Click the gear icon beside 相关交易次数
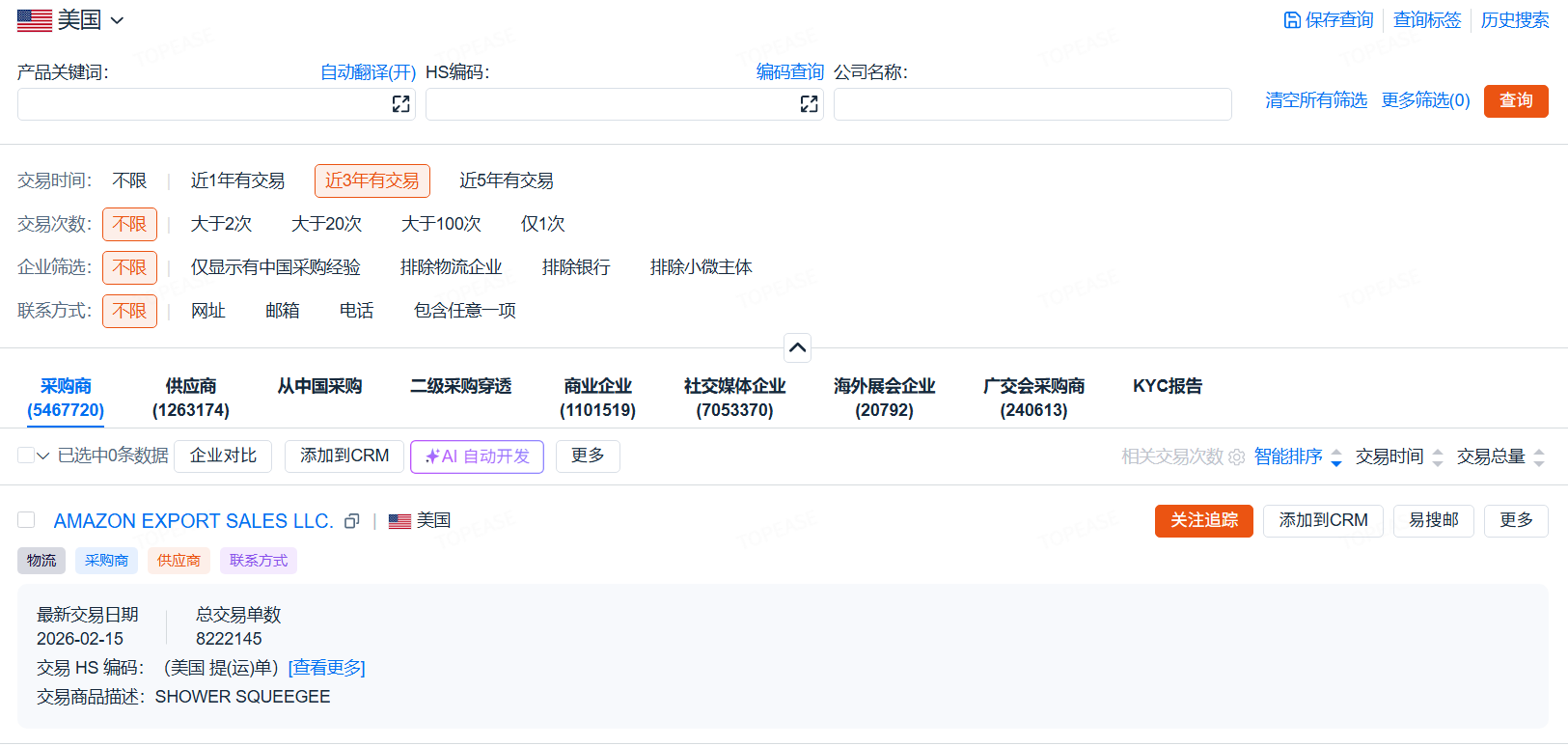1568x746 pixels. (x=1236, y=457)
